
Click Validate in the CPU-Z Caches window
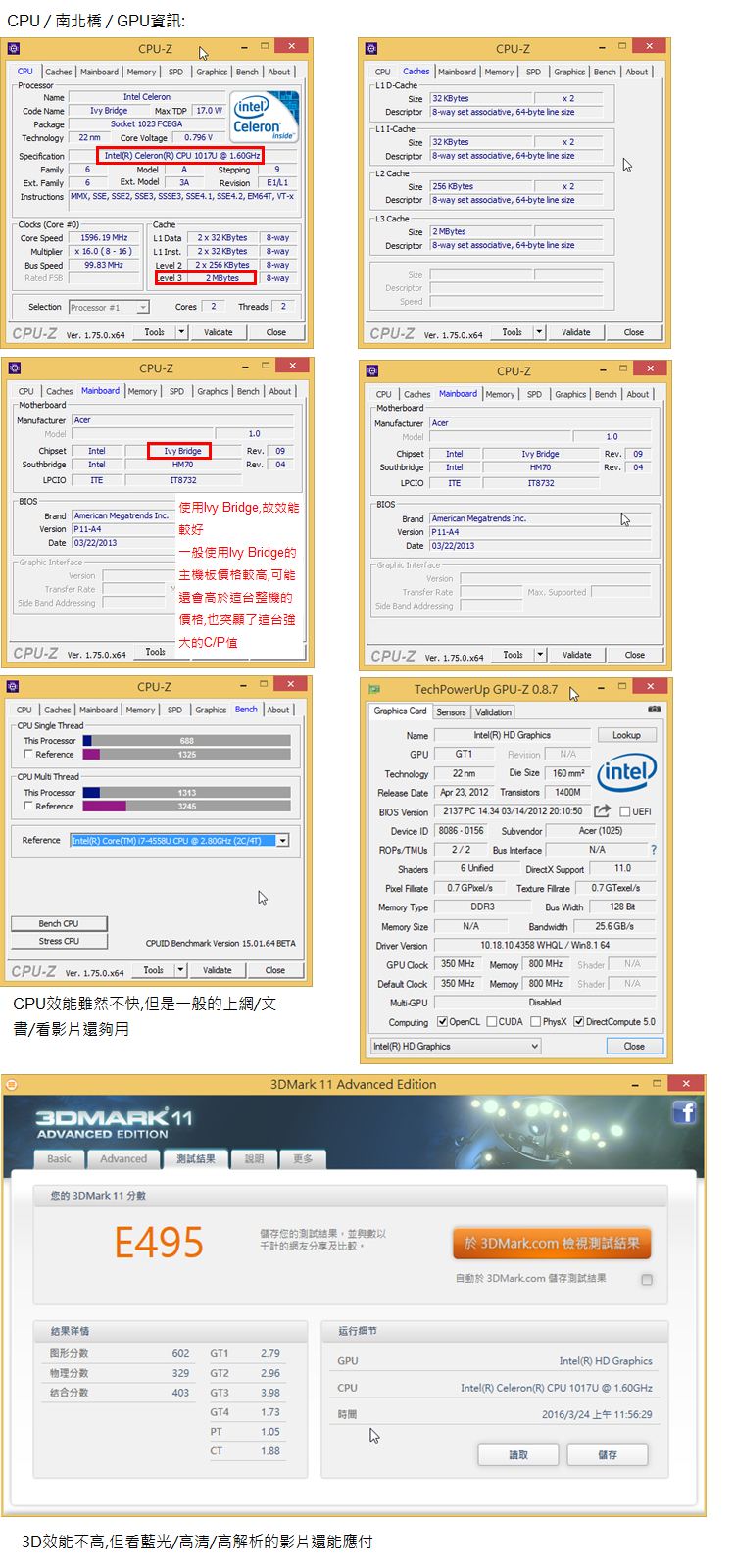[576, 332]
